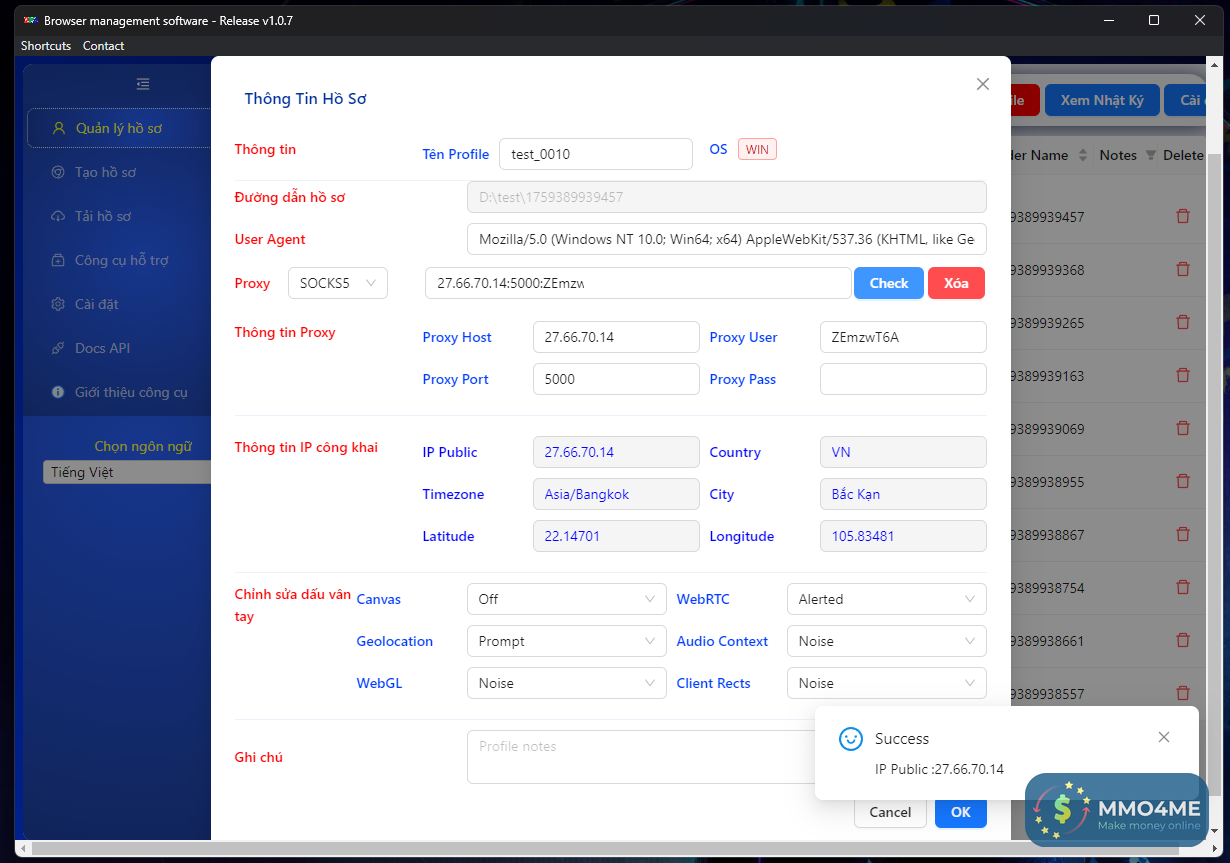Click the Giới thiệu công cụ info icon
This screenshot has width=1230, height=863.
click(57, 392)
